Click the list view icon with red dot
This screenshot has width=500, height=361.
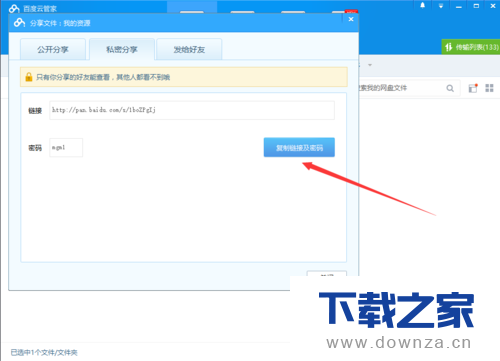473,88
